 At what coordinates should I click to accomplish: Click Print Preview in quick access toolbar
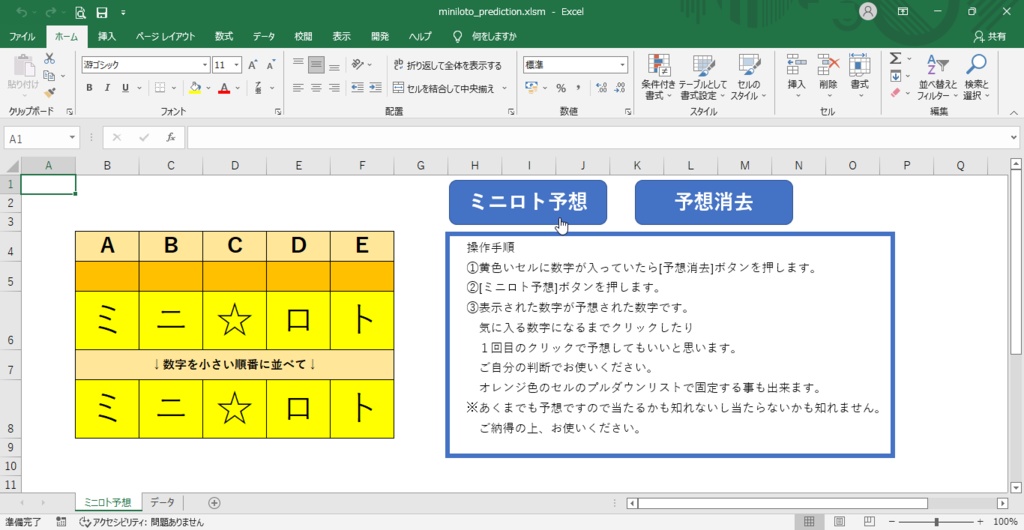tap(80, 12)
